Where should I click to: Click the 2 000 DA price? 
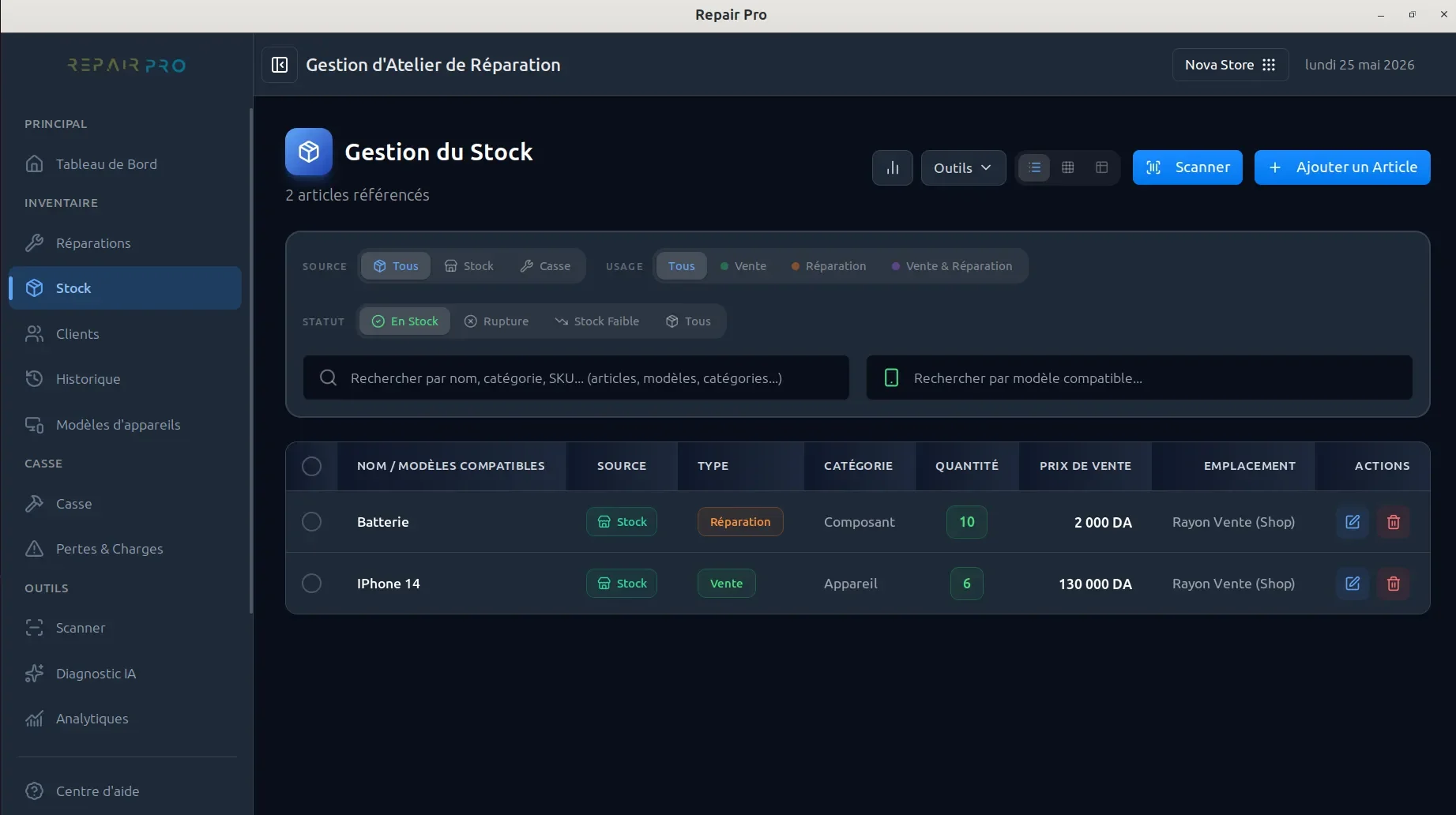click(1103, 522)
